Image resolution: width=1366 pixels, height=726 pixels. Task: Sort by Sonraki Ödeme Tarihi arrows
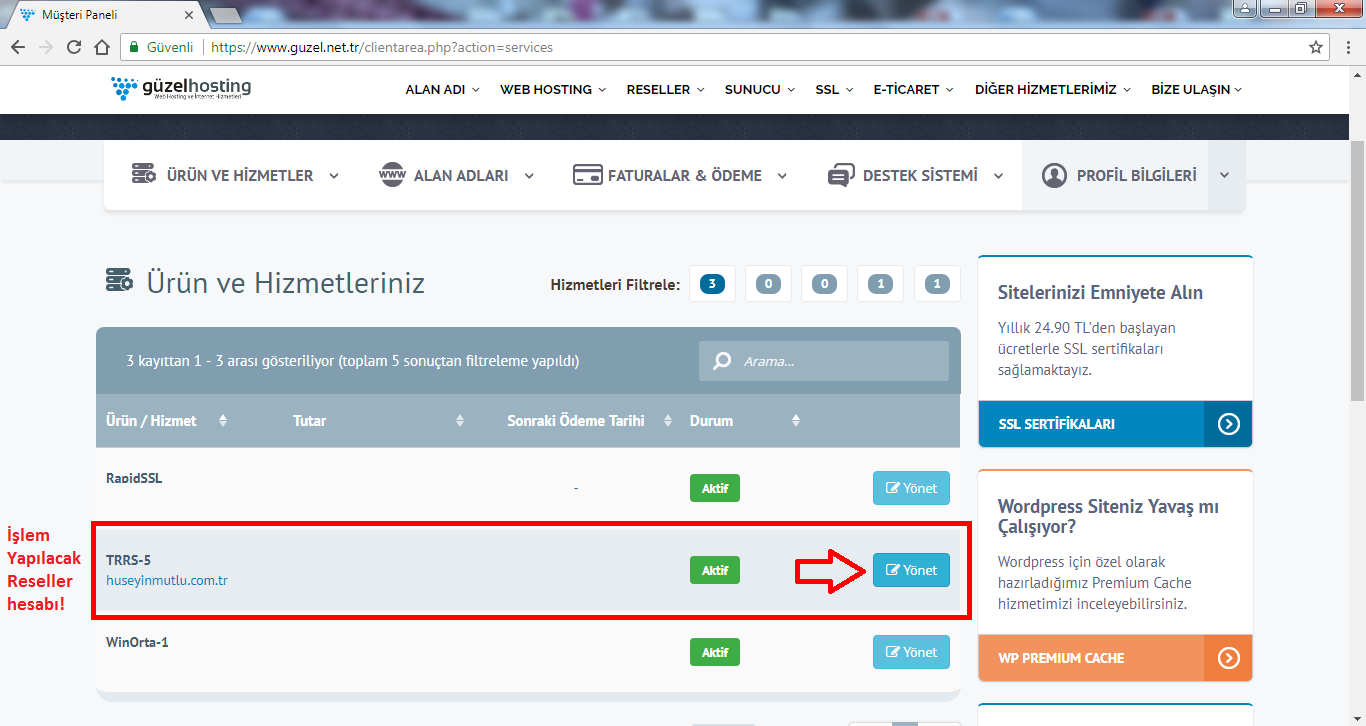[x=668, y=421]
